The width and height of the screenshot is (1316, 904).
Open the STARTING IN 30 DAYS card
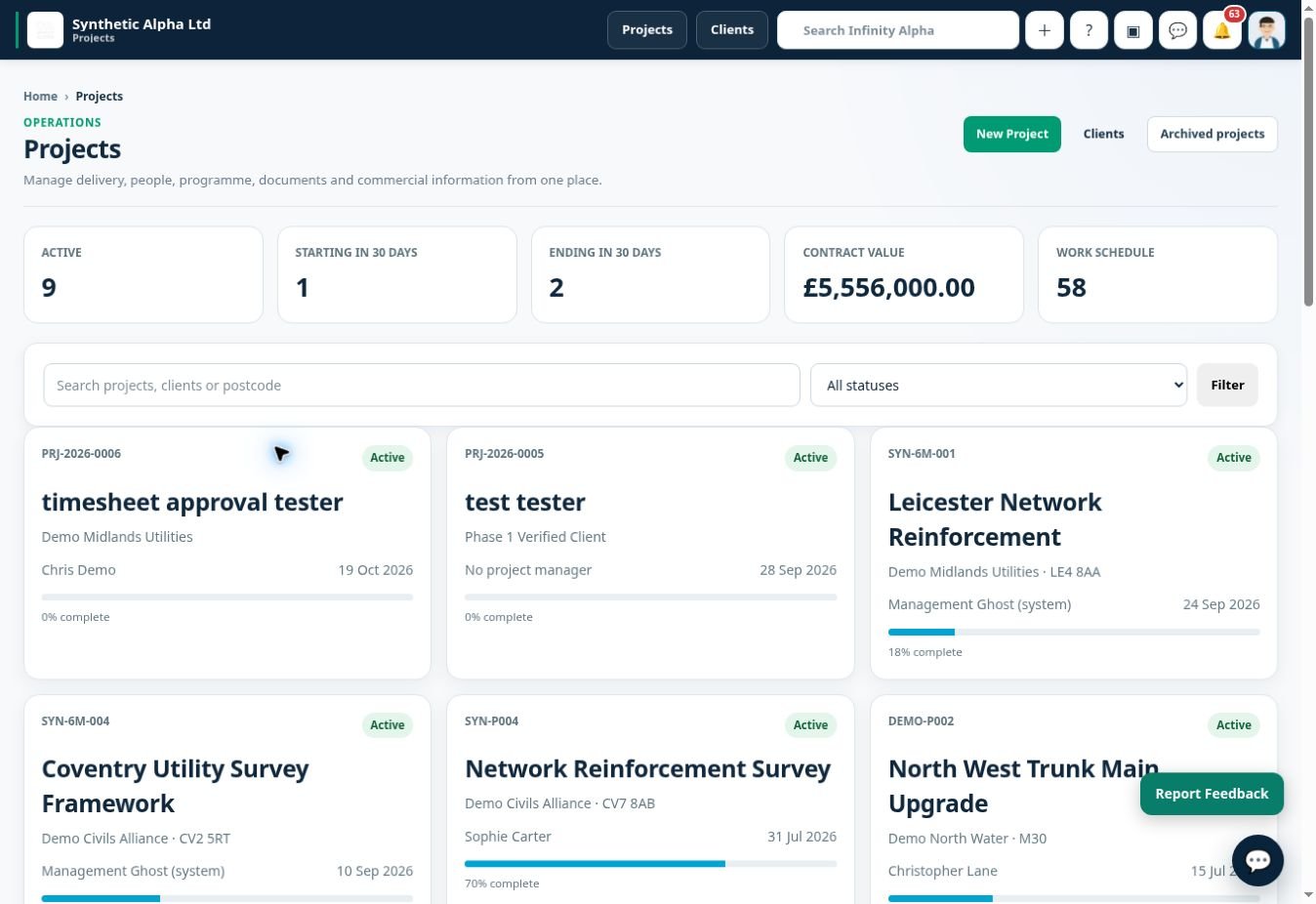[x=397, y=274]
